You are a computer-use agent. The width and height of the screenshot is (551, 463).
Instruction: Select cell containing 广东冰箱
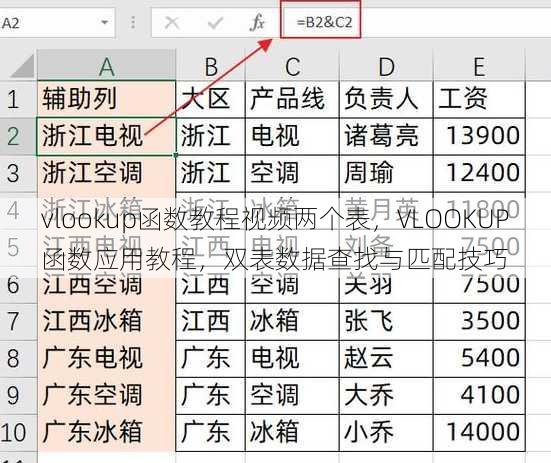click(106, 432)
